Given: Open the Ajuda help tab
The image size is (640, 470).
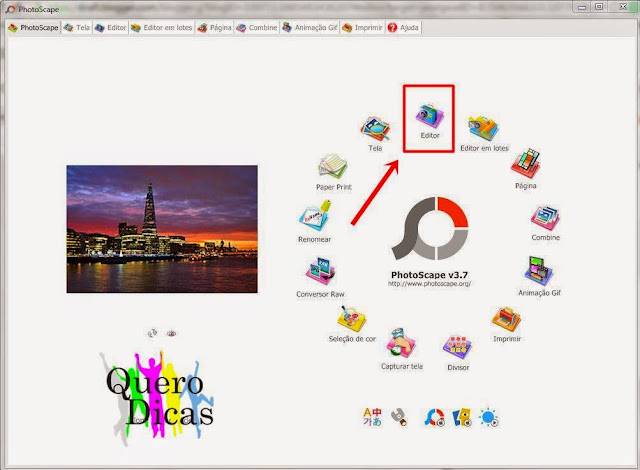Looking at the screenshot, I should [x=403, y=28].
